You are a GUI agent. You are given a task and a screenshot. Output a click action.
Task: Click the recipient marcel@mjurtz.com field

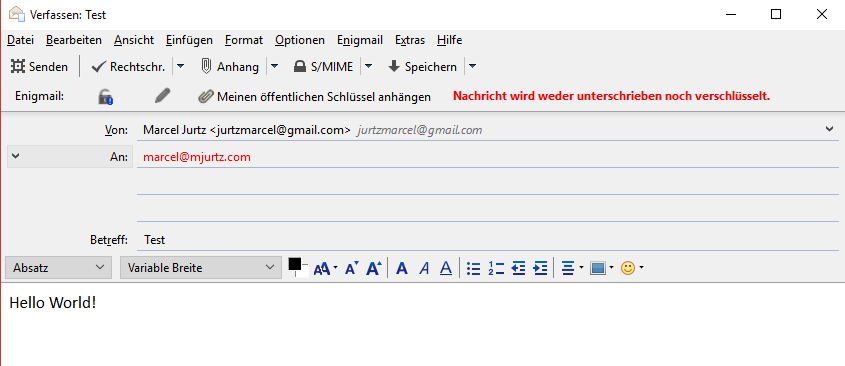point(488,157)
